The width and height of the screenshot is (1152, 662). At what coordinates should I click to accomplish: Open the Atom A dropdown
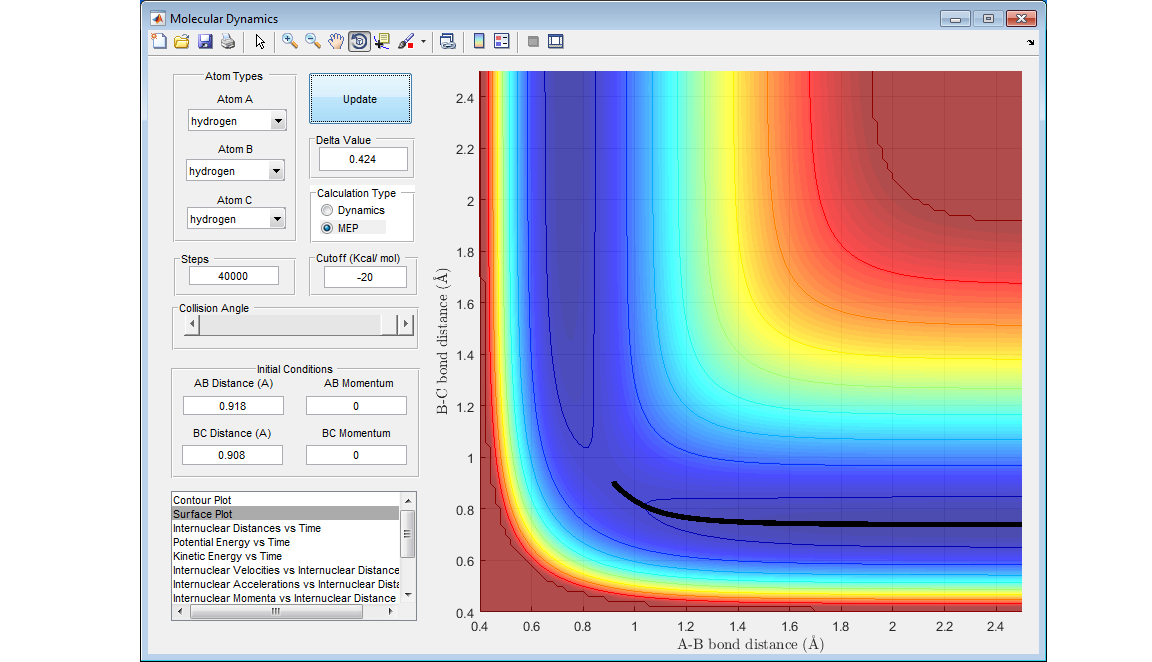[x=277, y=121]
